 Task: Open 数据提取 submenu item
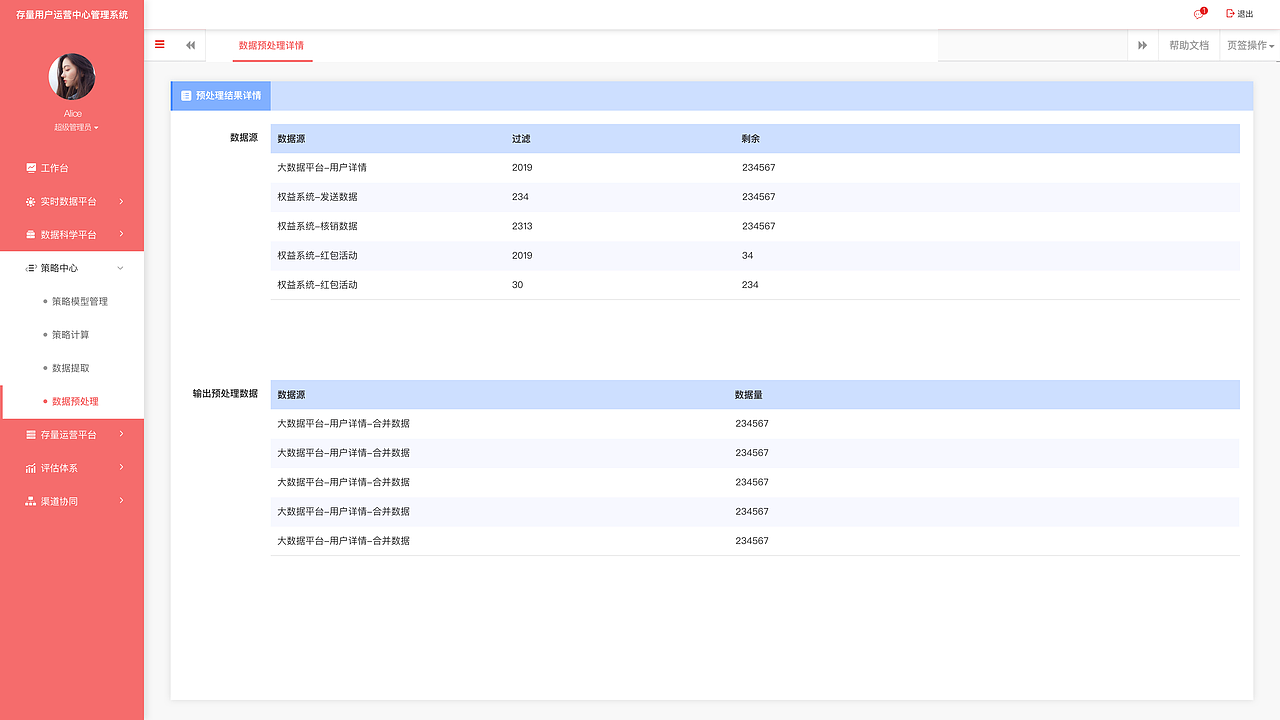pos(71,368)
